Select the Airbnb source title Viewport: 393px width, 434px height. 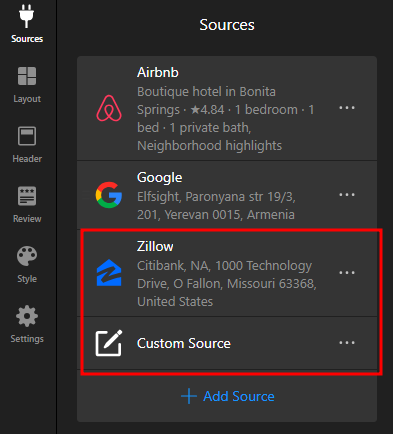click(x=158, y=72)
